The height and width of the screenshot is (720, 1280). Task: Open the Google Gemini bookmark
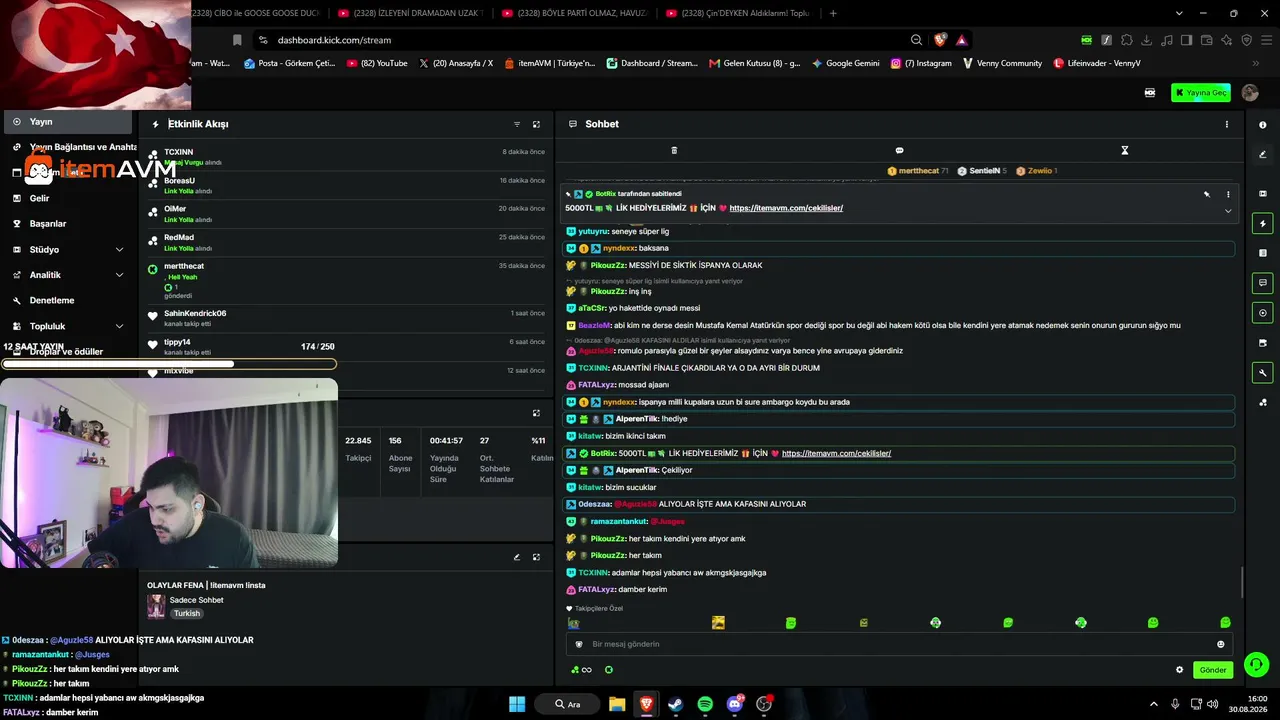point(846,63)
